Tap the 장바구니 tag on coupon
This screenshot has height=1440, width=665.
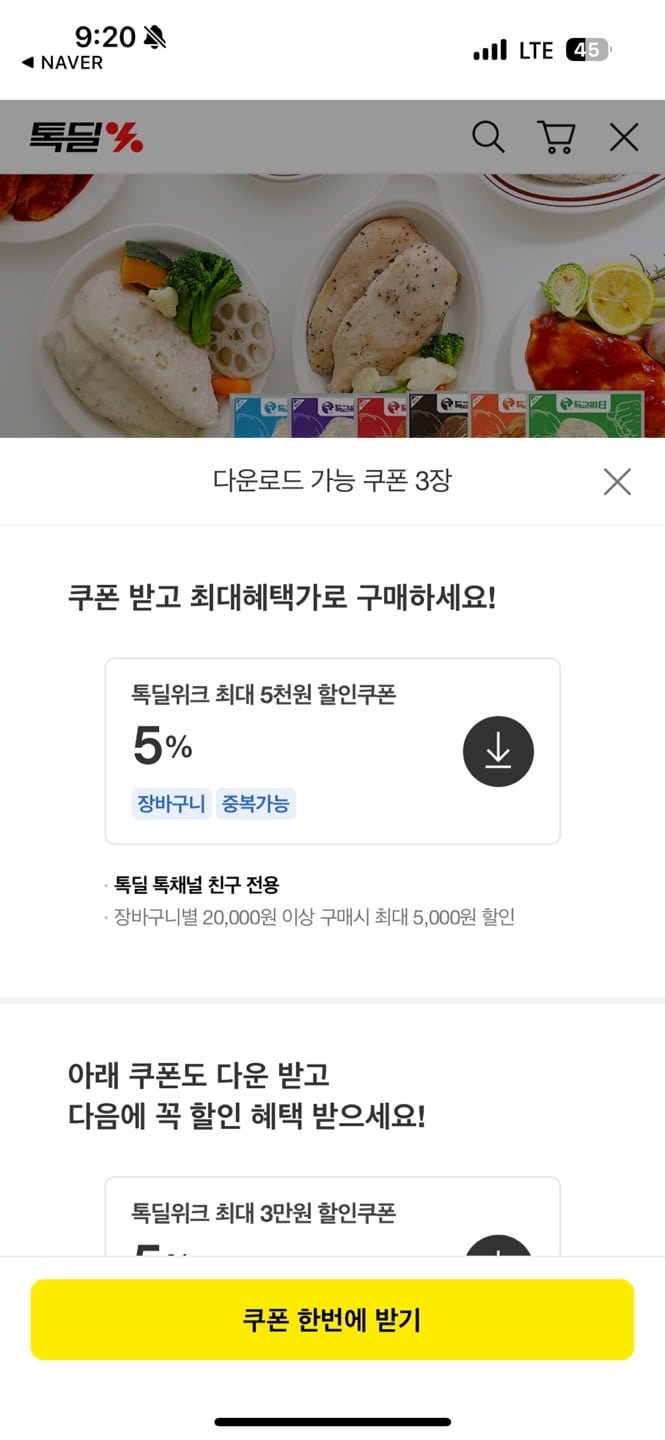(172, 803)
